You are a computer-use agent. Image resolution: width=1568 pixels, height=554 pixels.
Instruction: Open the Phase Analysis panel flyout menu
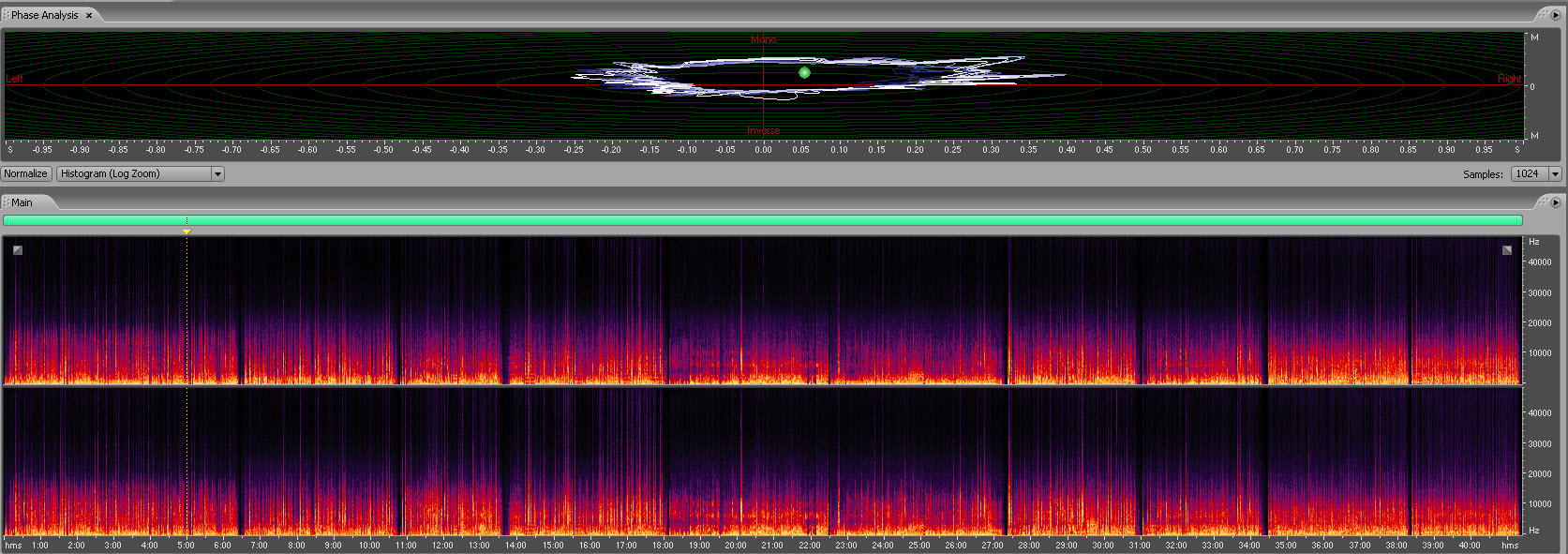coord(1556,15)
